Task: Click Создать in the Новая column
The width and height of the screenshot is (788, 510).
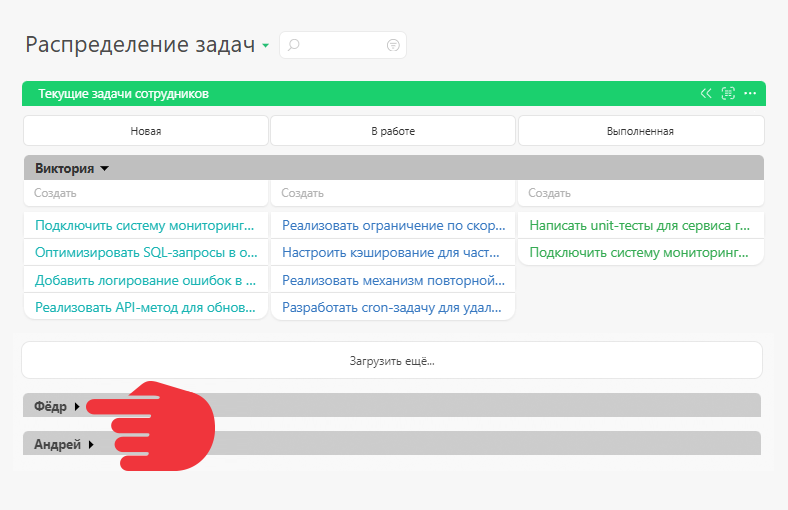Action: [146, 193]
